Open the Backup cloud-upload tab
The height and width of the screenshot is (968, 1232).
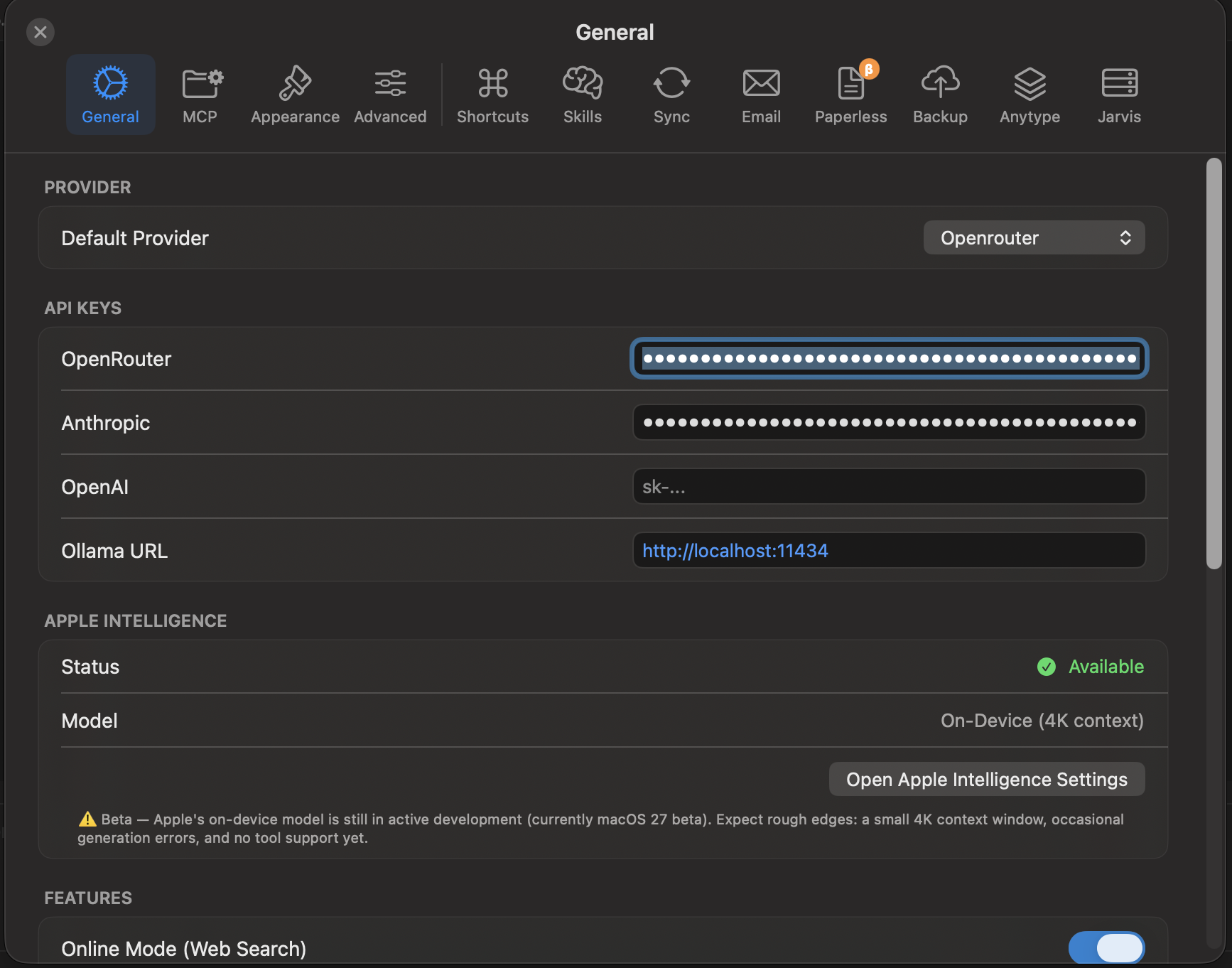pyautogui.click(x=940, y=95)
